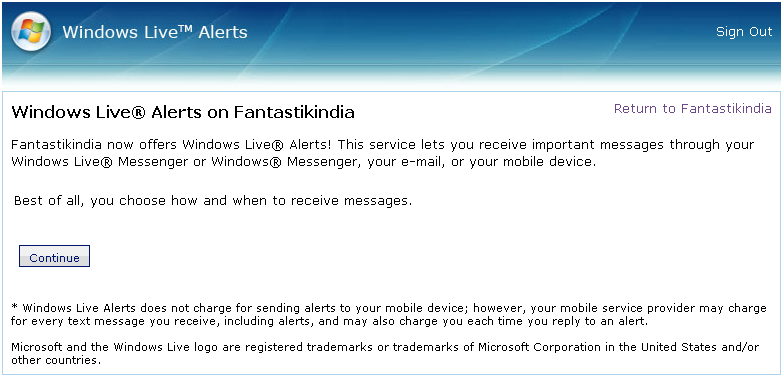Image resolution: width=782 pixels, height=376 pixels.
Task: Click the Windows Live™ Alerts header title
Action: [155, 32]
